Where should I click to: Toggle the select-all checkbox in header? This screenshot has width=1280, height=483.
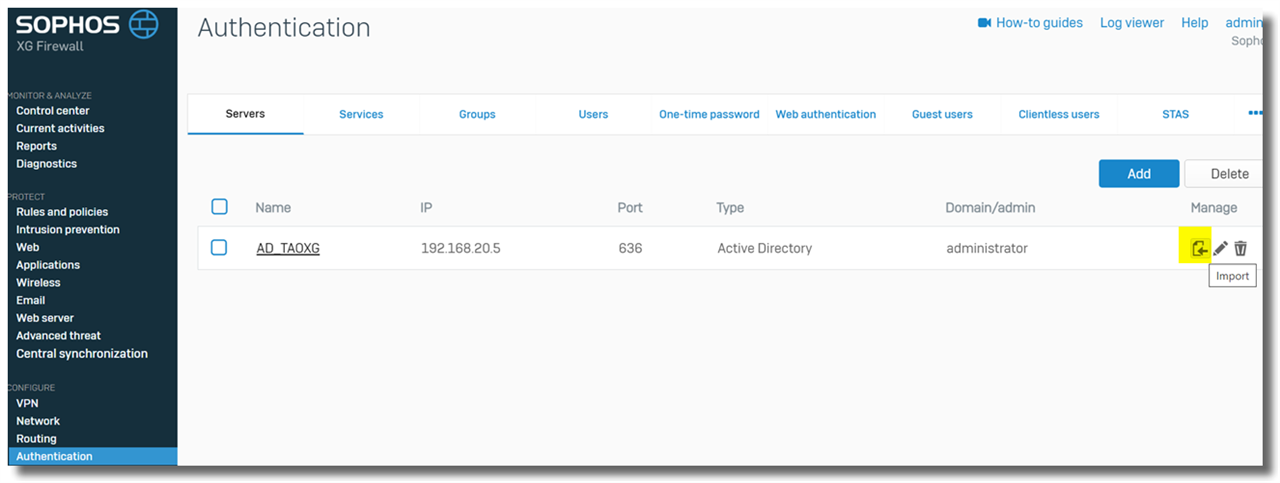219,207
